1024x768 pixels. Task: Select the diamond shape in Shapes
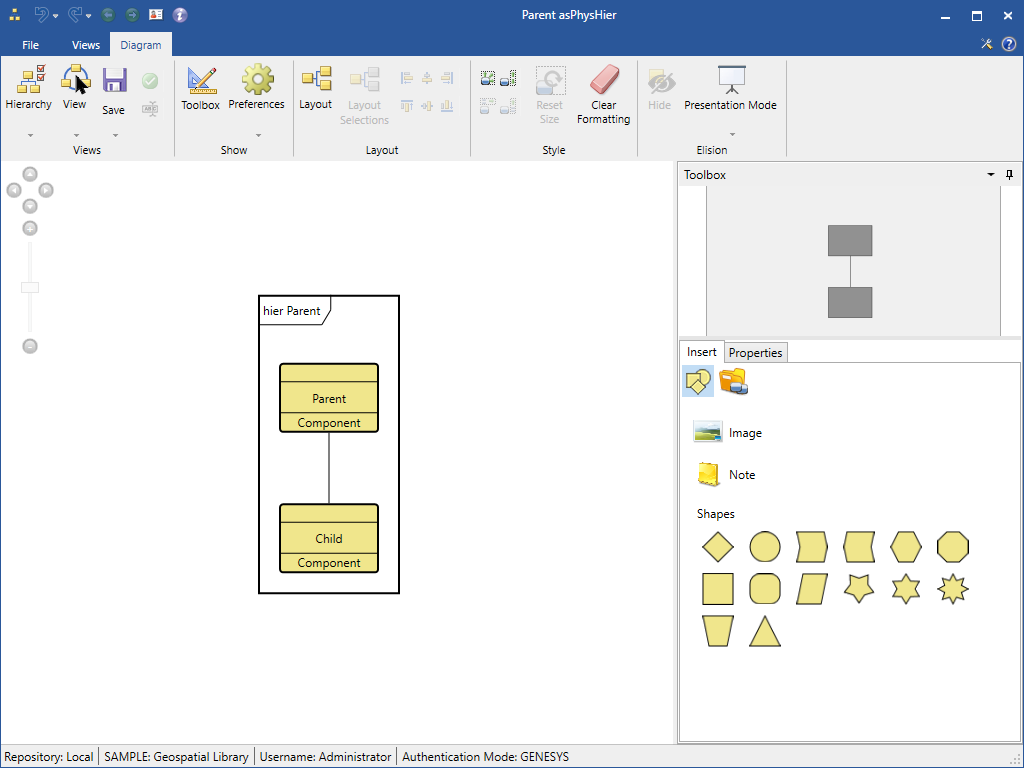tap(718, 547)
